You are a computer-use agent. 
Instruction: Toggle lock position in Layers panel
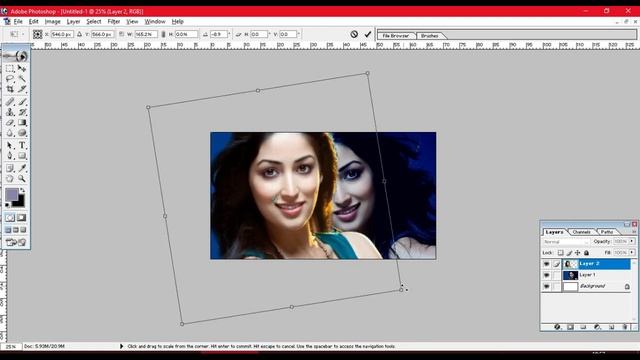[578, 253]
